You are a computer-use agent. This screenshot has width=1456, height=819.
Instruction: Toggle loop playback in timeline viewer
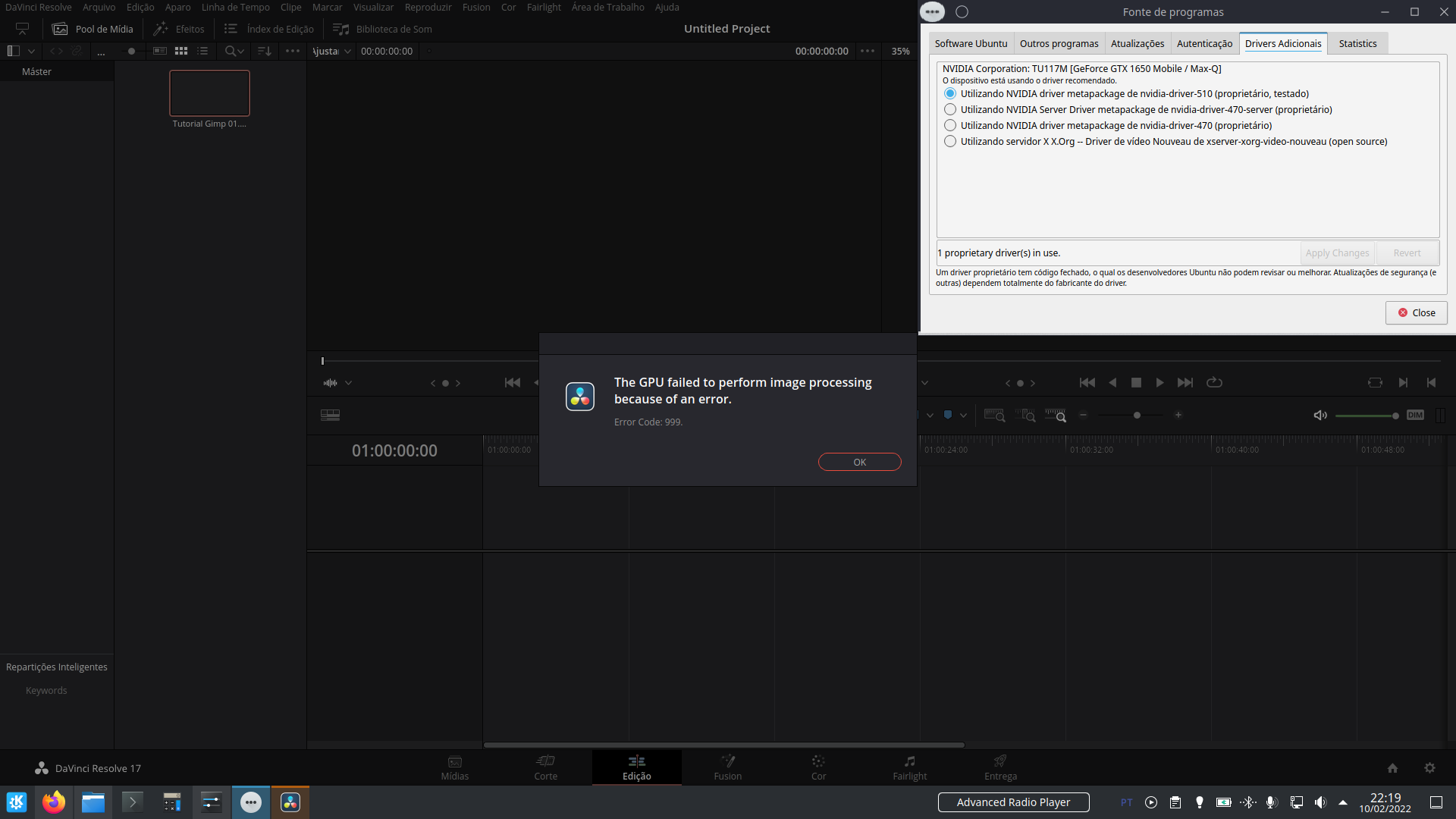tap(1214, 383)
